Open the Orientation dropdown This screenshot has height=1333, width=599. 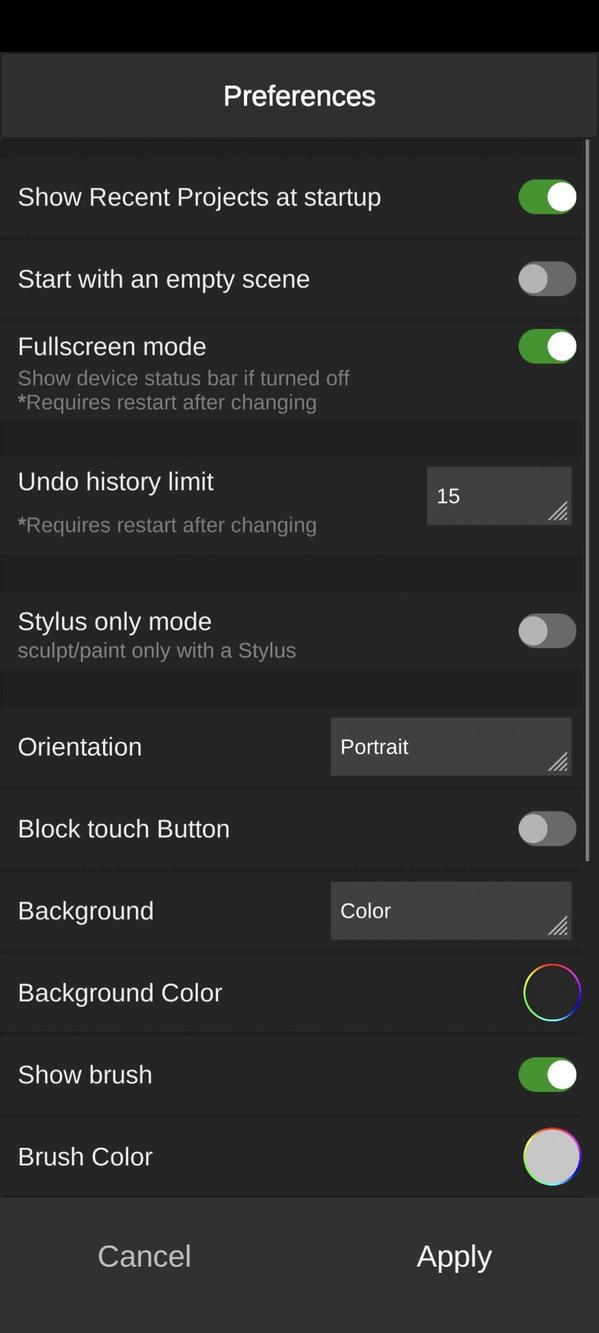click(450, 746)
